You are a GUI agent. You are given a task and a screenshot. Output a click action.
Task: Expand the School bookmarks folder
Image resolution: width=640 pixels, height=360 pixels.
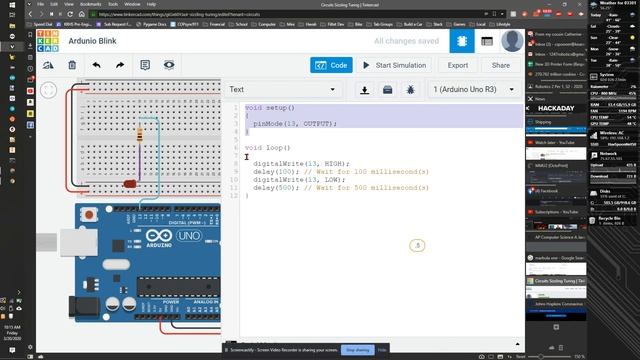coord(238,24)
